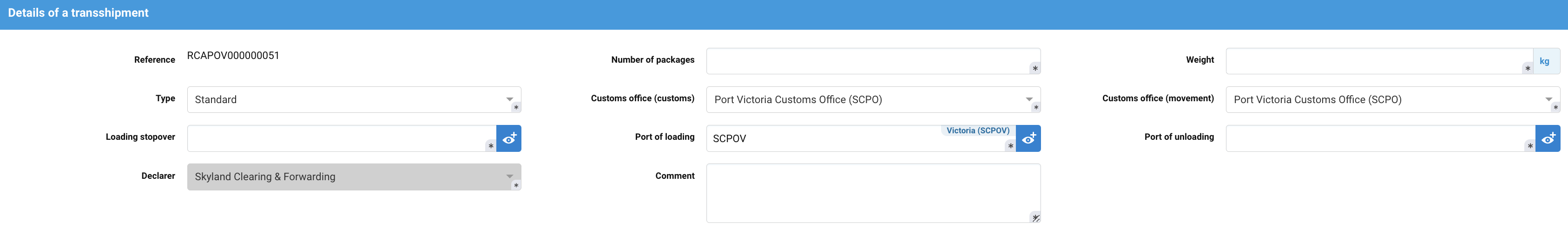Click the Port of loading field containing SCPOV

(x=822, y=139)
